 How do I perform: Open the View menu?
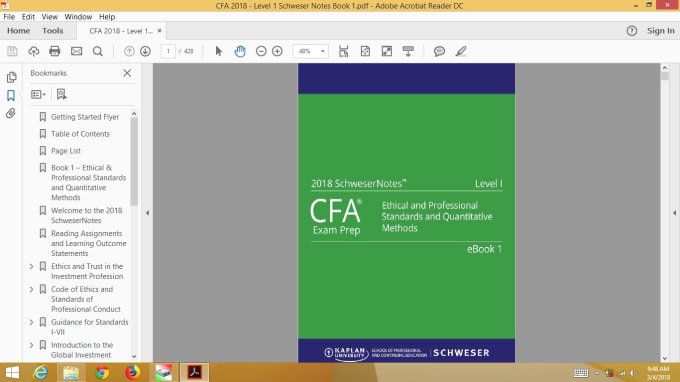click(49, 17)
